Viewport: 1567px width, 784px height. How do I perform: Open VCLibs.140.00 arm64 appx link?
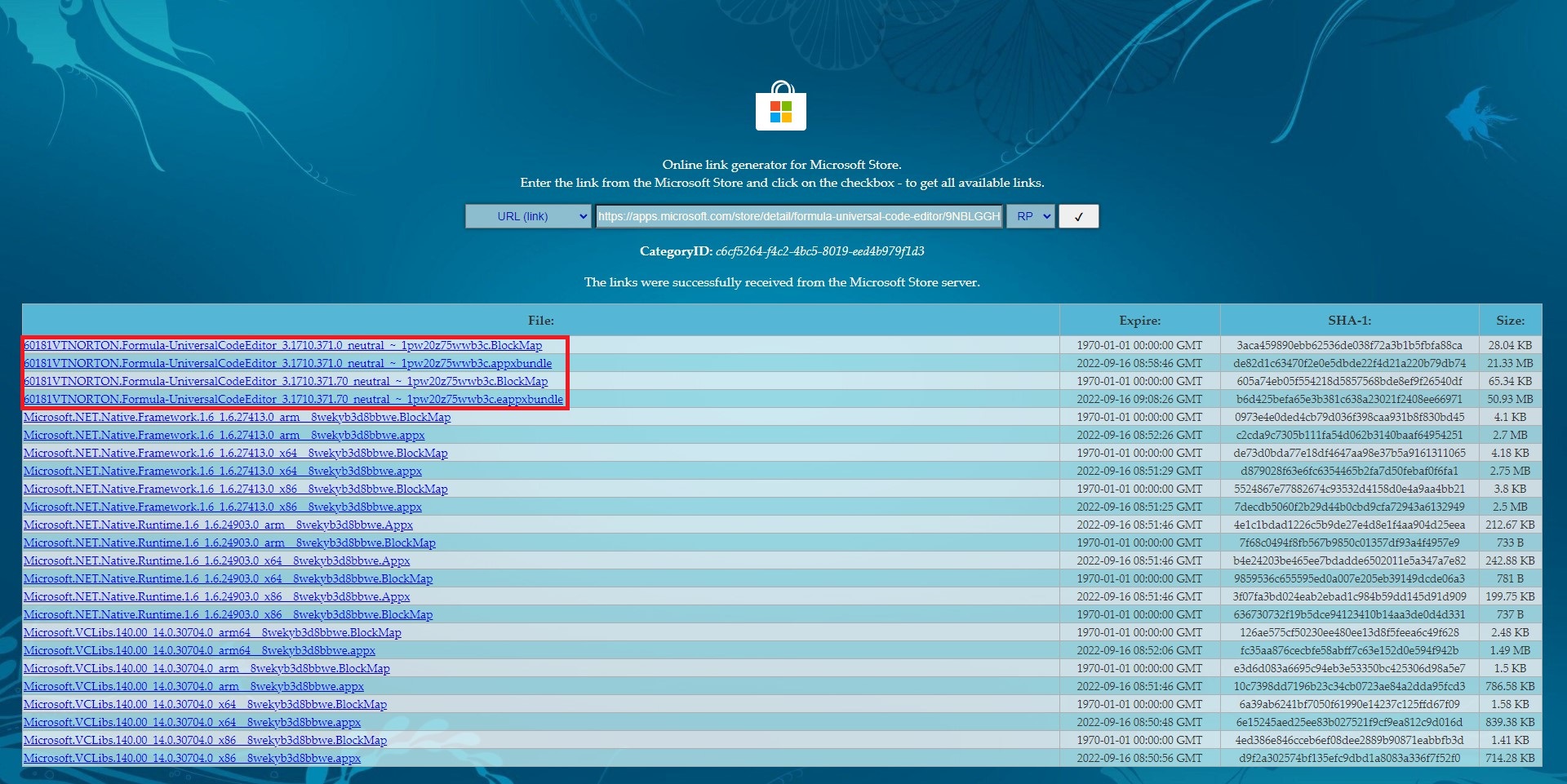click(200, 650)
